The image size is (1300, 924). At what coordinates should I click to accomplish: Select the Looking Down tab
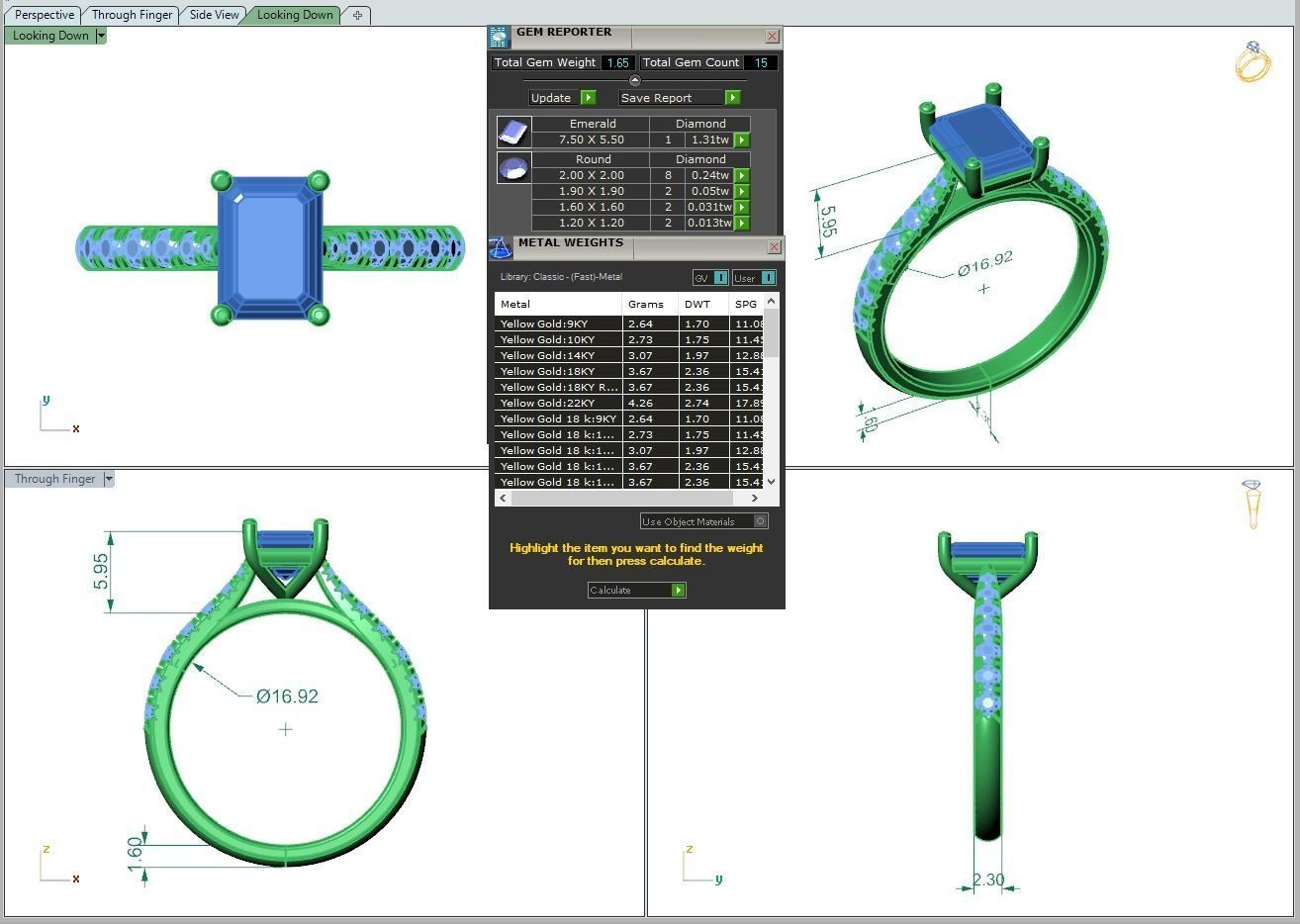coord(294,15)
